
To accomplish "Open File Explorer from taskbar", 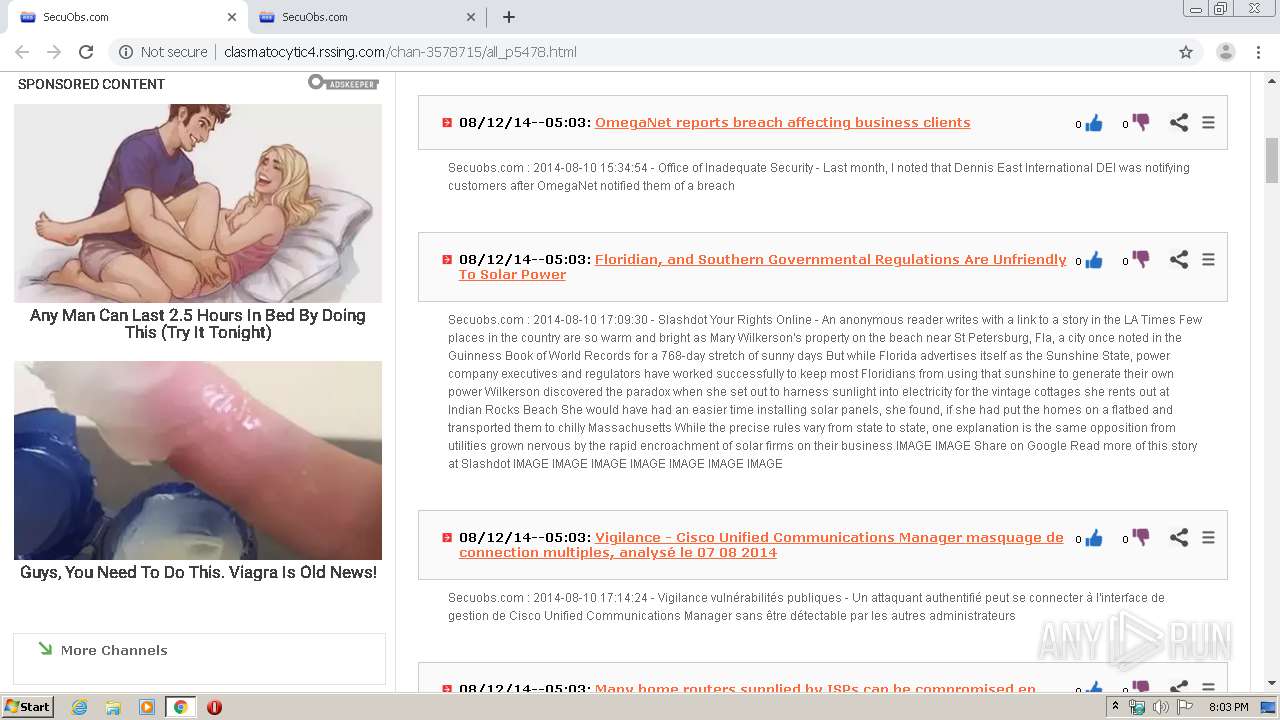I will pyautogui.click(x=113, y=707).
